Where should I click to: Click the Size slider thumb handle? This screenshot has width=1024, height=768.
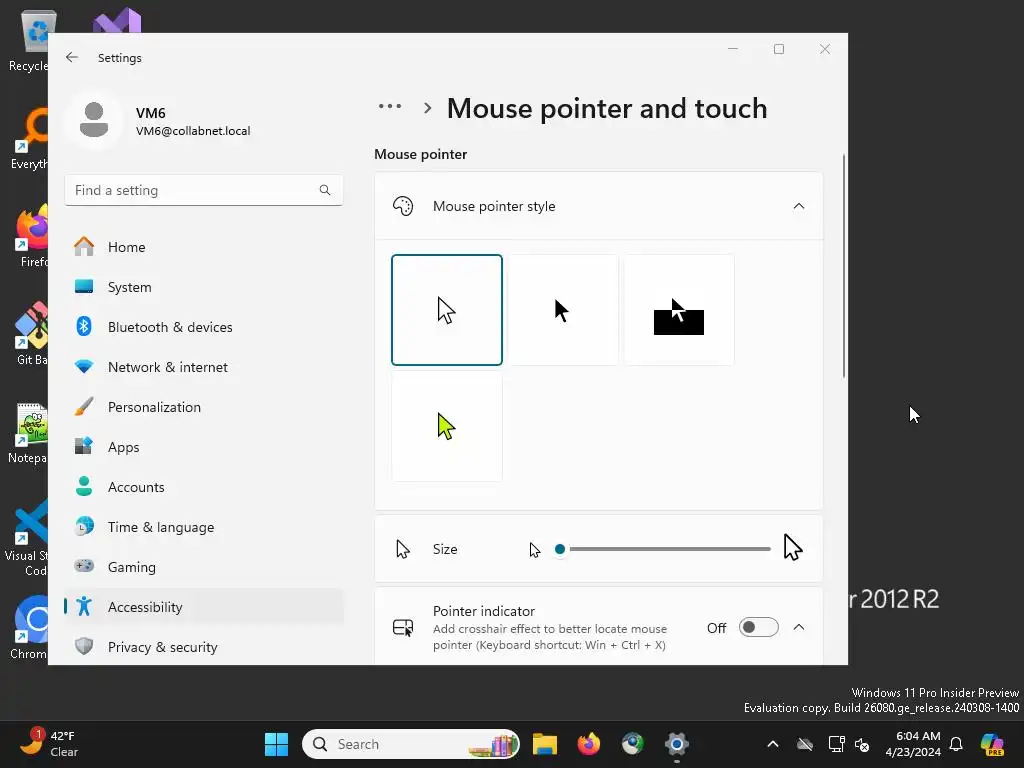pyautogui.click(x=560, y=549)
